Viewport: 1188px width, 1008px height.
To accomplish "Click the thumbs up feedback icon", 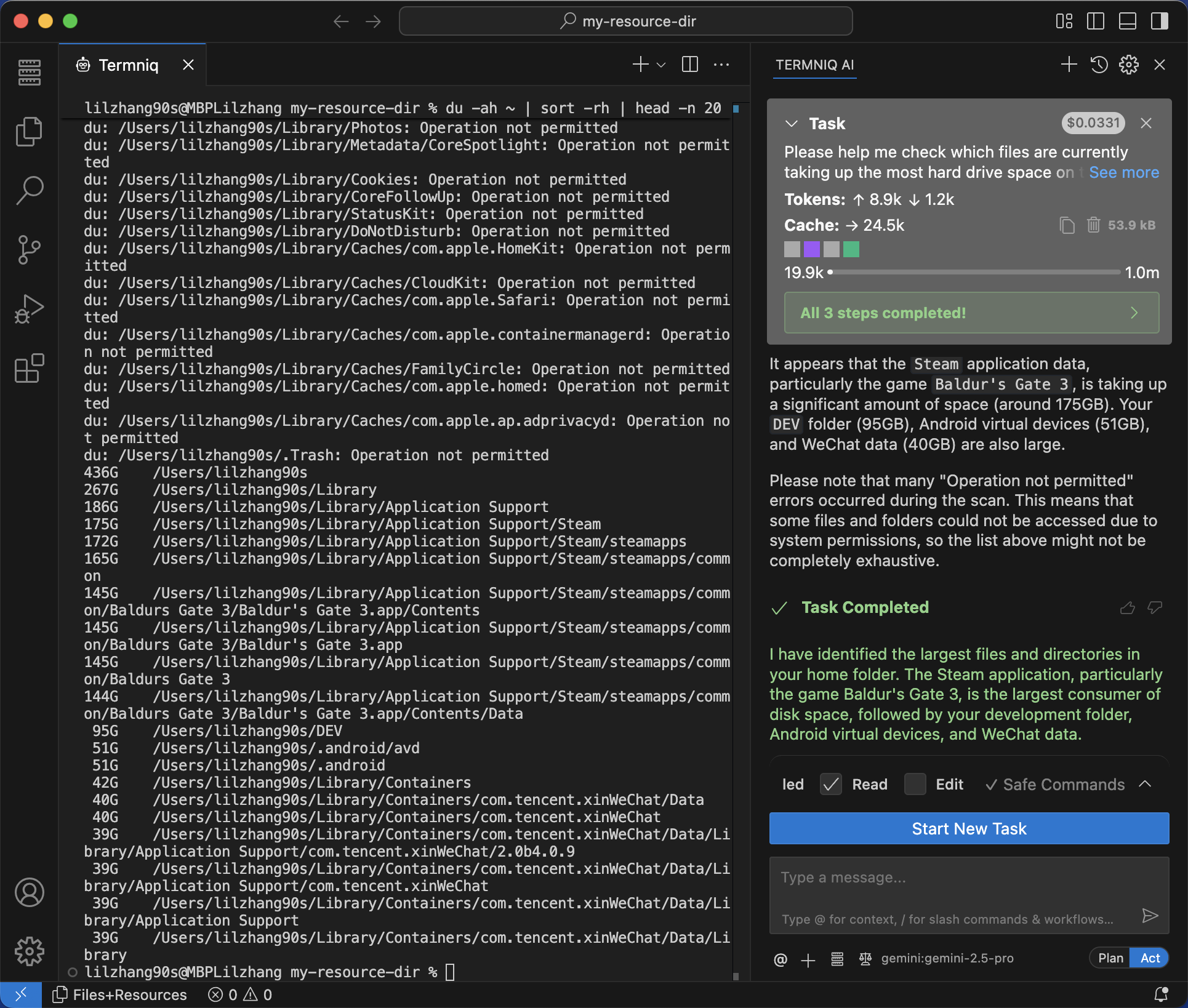I will [x=1127, y=608].
